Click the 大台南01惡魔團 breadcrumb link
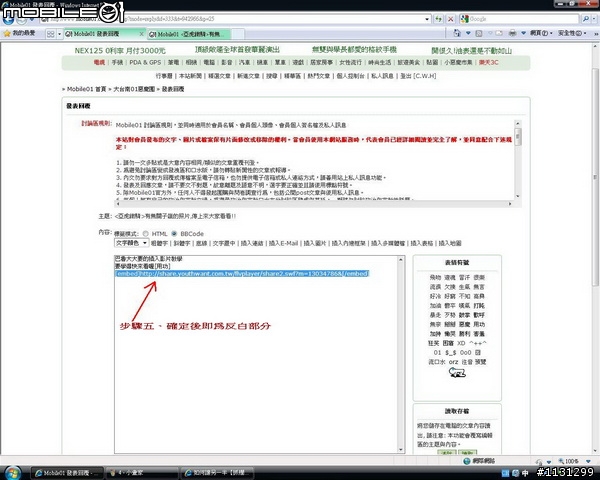600x480 pixels. [x=134, y=89]
